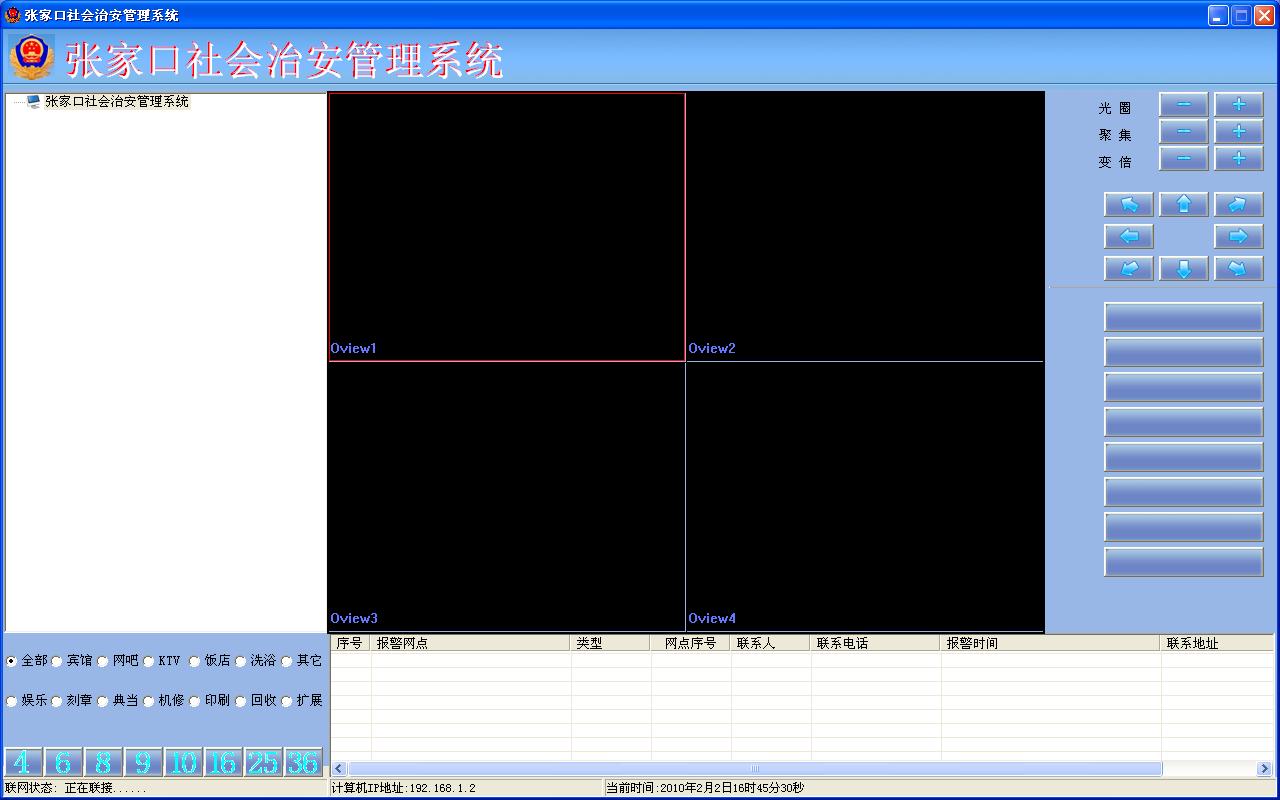Increase iris with 光圈 plus button
1280x800 pixels.
click(x=1239, y=104)
